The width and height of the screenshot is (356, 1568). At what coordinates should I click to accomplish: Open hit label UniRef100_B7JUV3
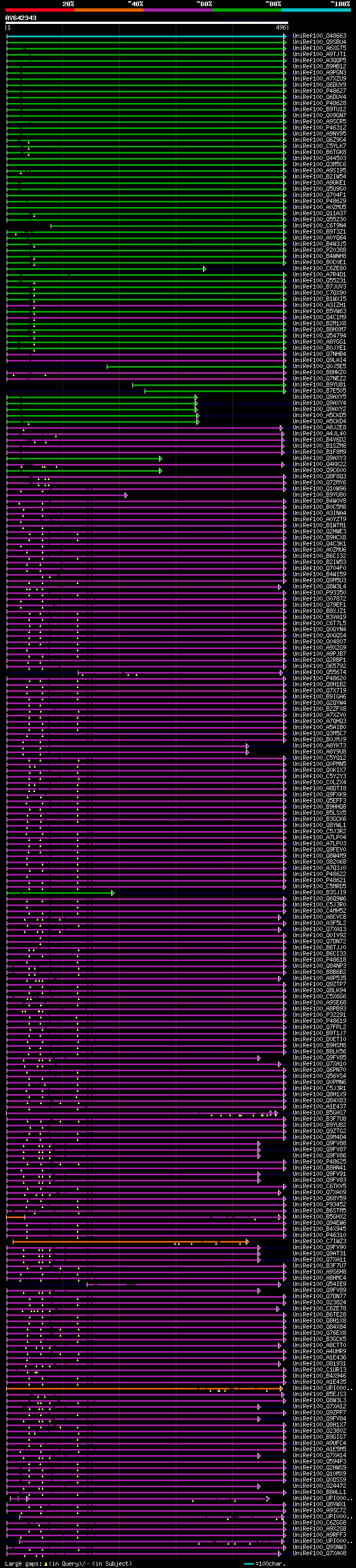pyautogui.click(x=319, y=286)
